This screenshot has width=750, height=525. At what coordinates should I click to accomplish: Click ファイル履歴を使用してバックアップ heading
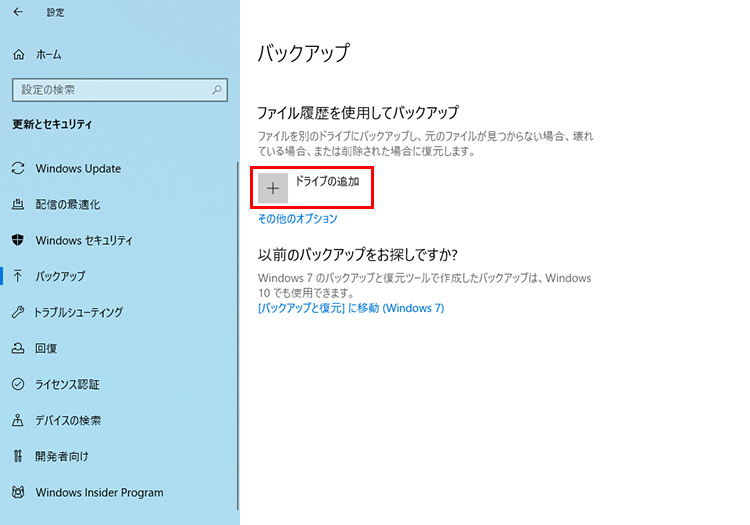[x=358, y=112]
